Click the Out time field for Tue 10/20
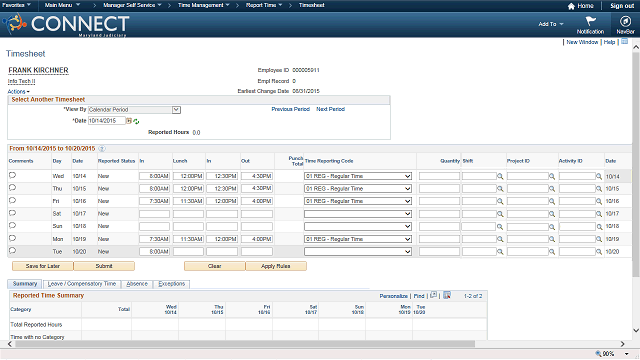Image resolution: width=640 pixels, height=360 pixels. tap(257, 252)
